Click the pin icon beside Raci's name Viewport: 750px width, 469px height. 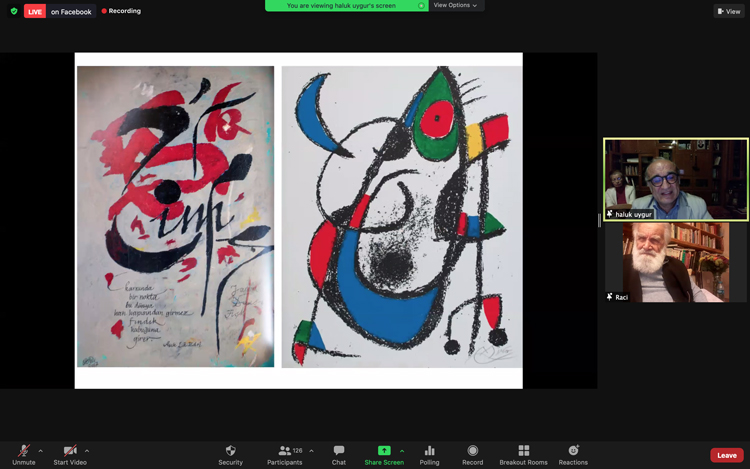[x=609, y=297]
